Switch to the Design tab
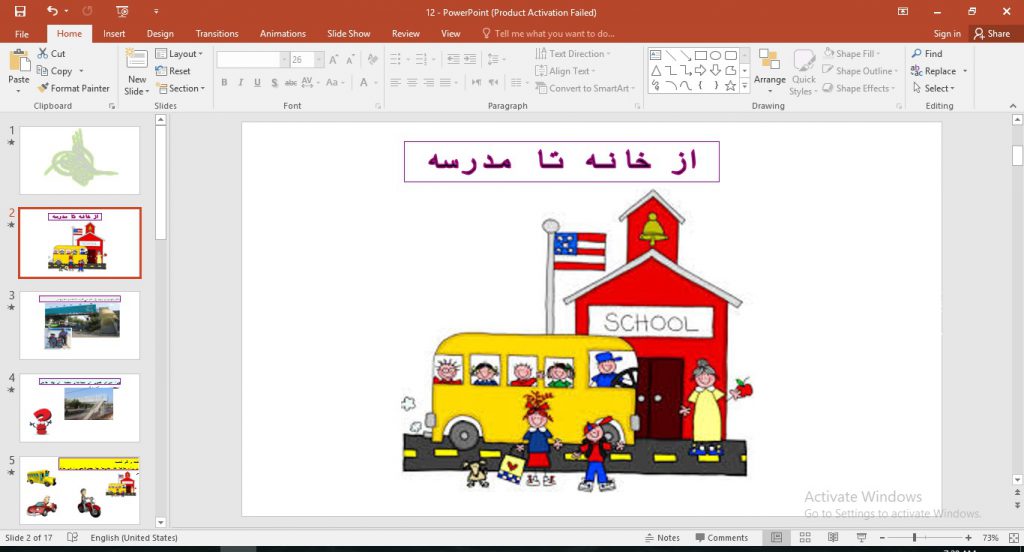 tap(160, 33)
